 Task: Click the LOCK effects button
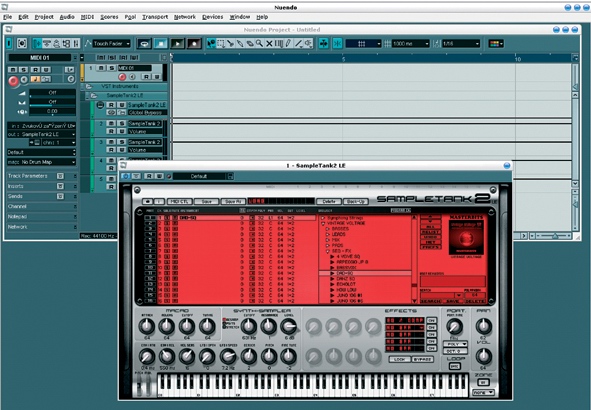[400, 360]
